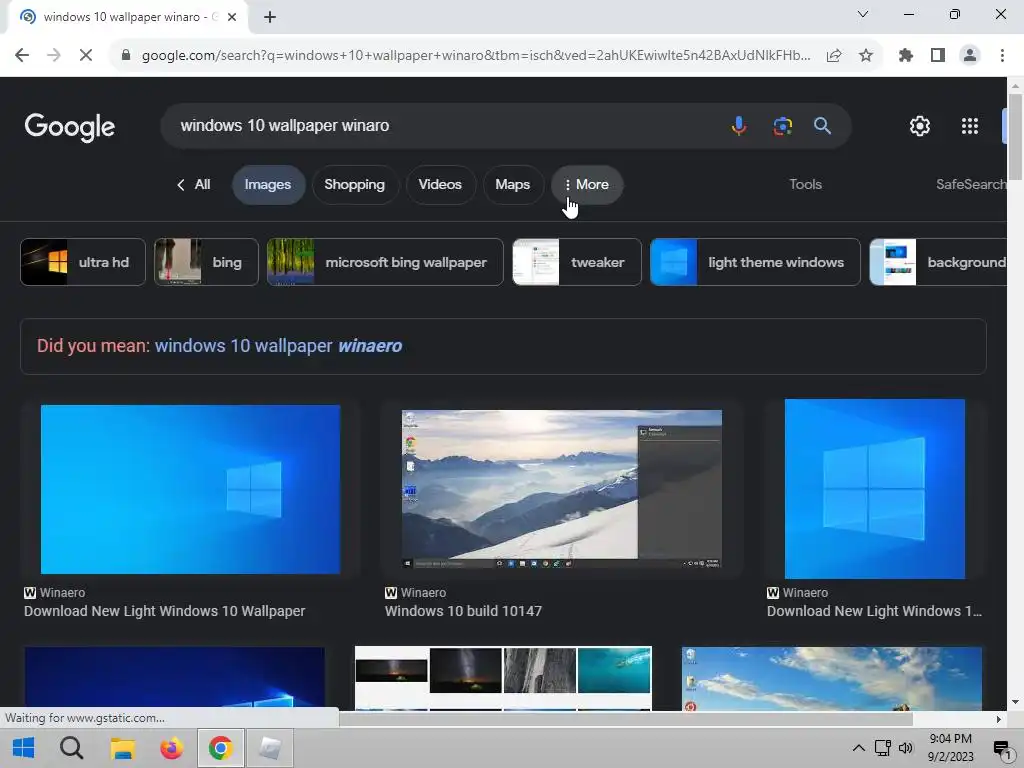Viewport: 1024px width, 768px height.
Task: Open first blue Windows 10 wallpaper thumbnail
Action: point(190,489)
